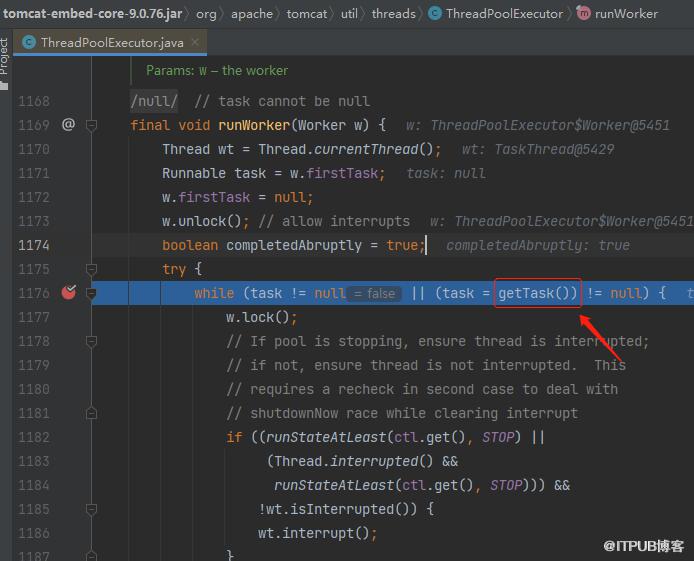Image resolution: width=694 pixels, height=561 pixels.
Task: Click runStateAtLeast on line 1182
Action: (x=326, y=437)
